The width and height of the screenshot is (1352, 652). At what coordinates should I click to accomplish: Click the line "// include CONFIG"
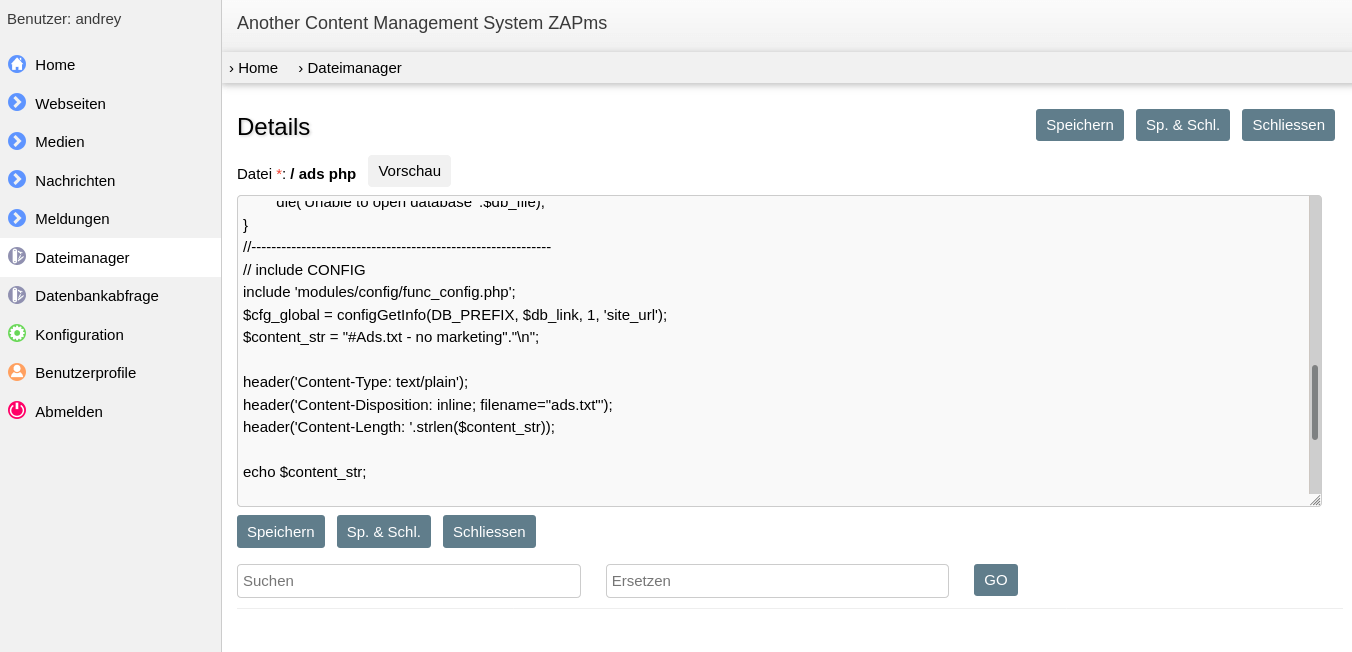304,270
